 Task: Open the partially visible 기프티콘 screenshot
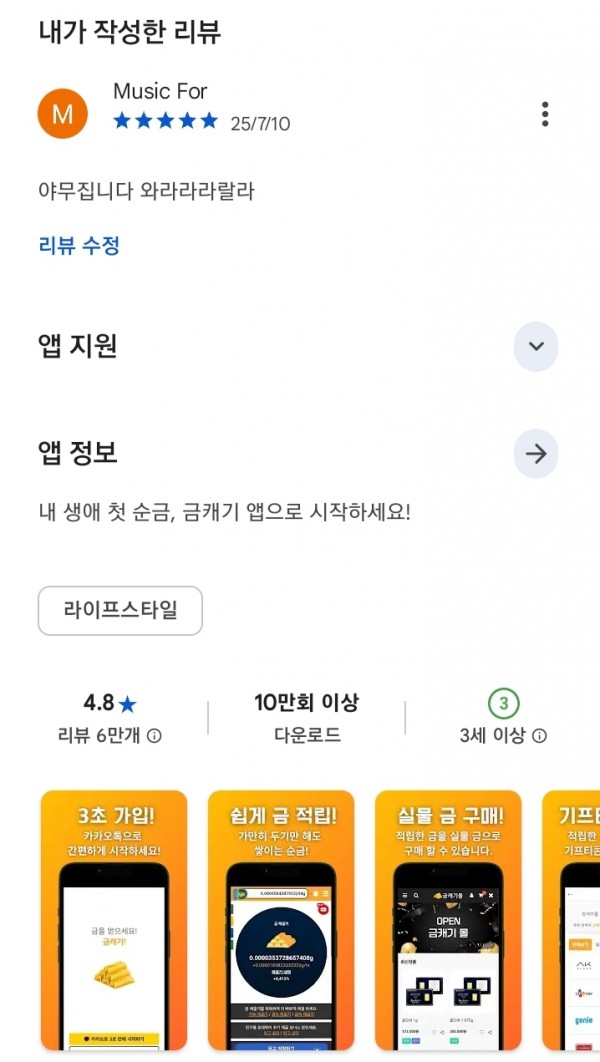coord(571,920)
